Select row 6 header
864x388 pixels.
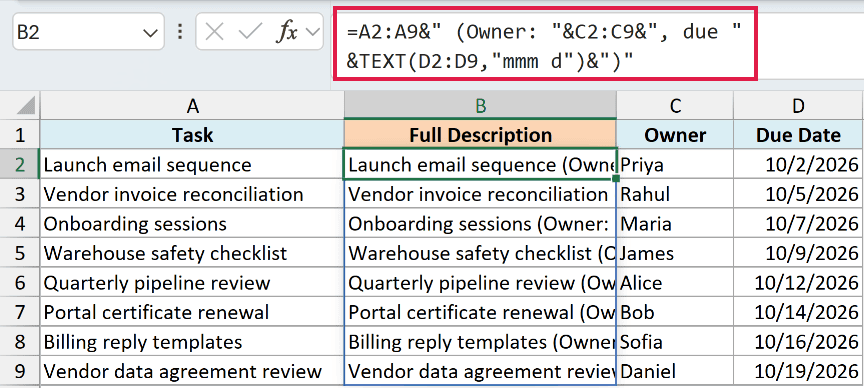[20, 283]
